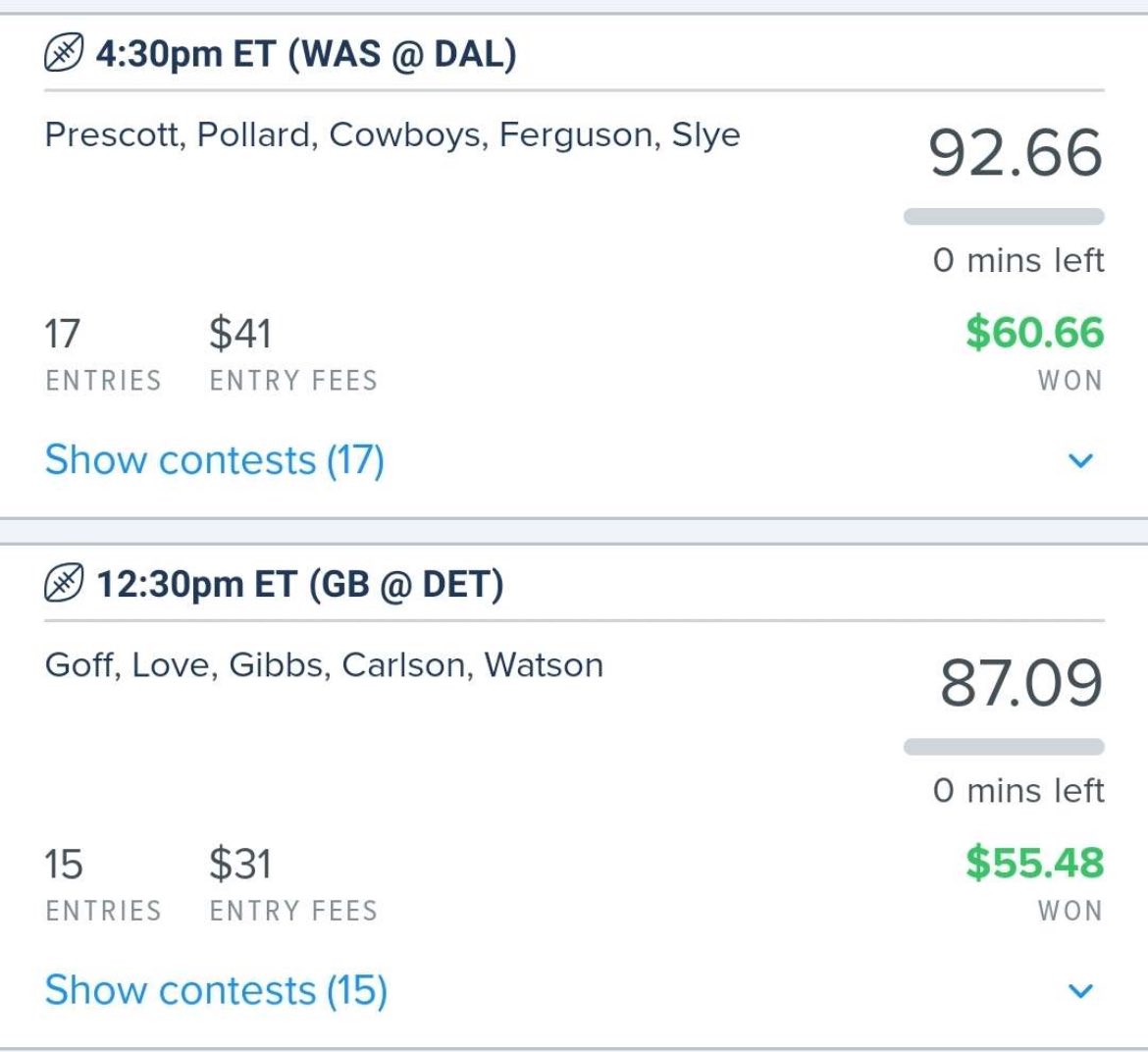This screenshot has width=1148, height=1052.
Task: Open Show contests (17) link
Action: (214, 460)
